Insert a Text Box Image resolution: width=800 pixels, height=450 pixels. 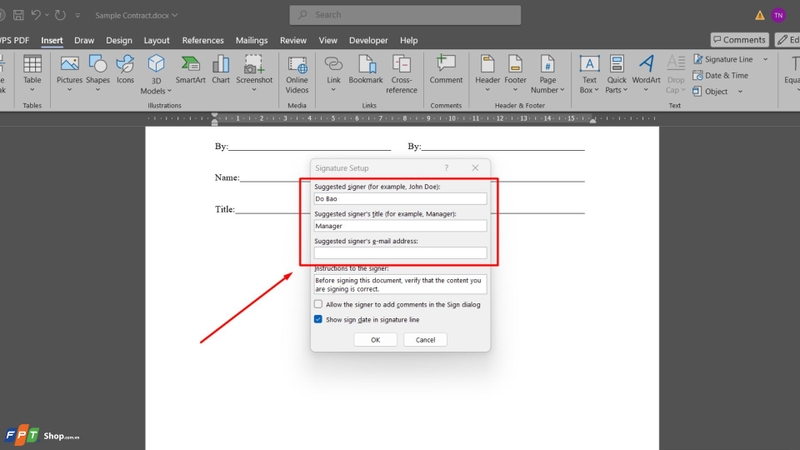(589, 74)
